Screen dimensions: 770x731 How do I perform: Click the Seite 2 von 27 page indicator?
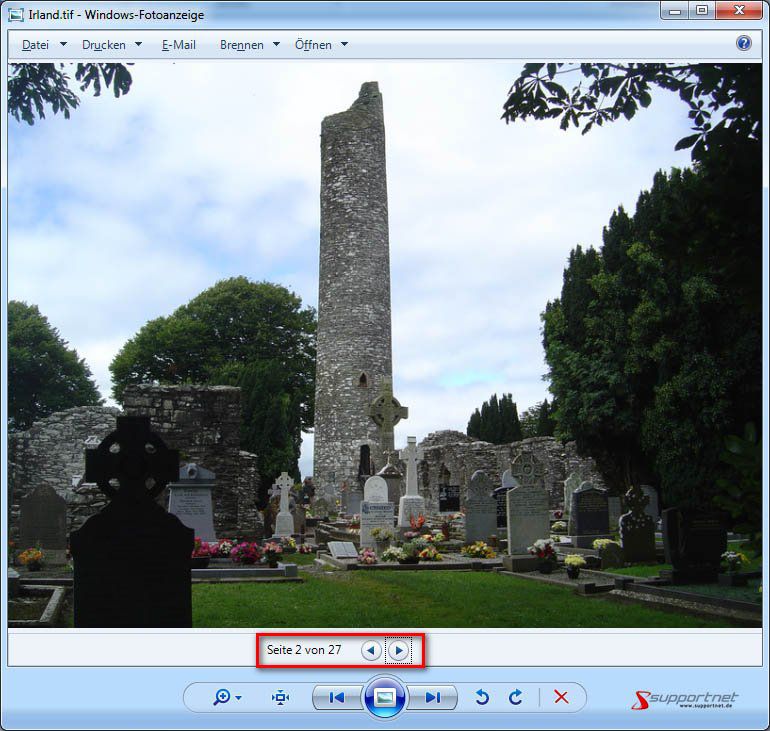304,650
